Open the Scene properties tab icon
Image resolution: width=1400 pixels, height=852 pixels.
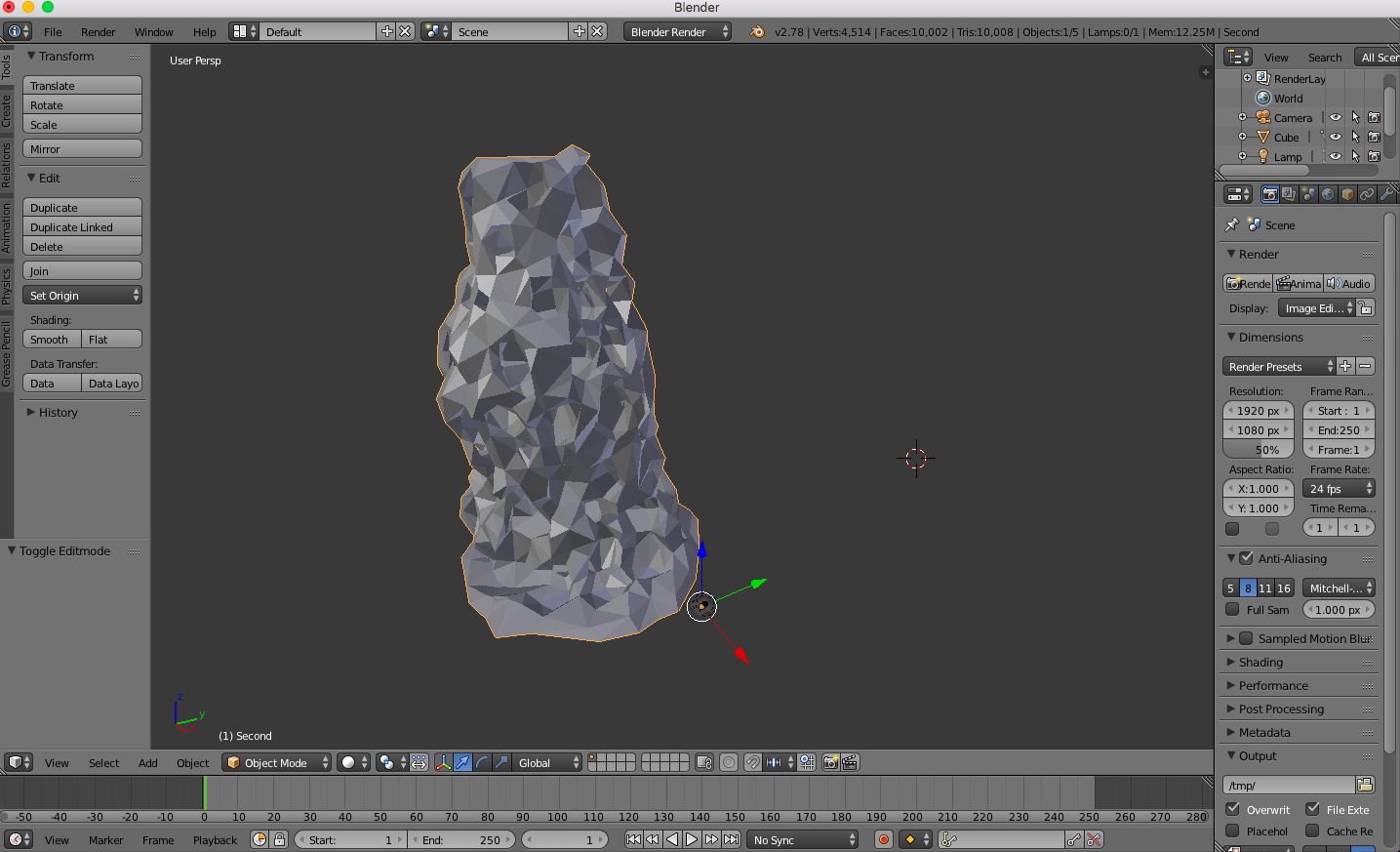point(1308,194)
